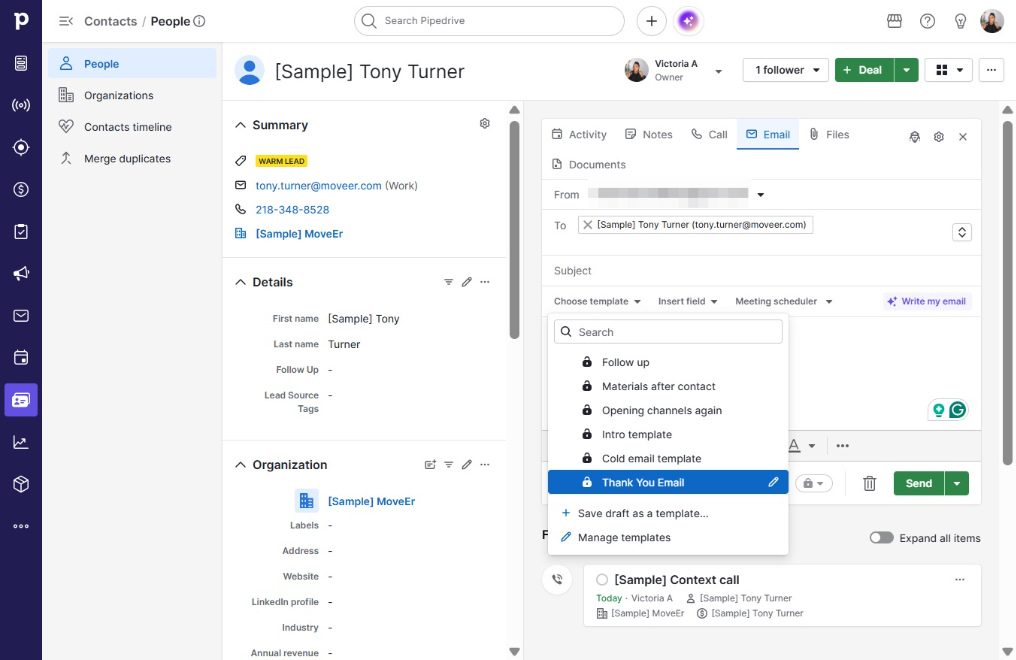Toggle Expand all items switch
Image resolution: width=1016 pixels, height=660 pixels.
click(x=881, y=538)
